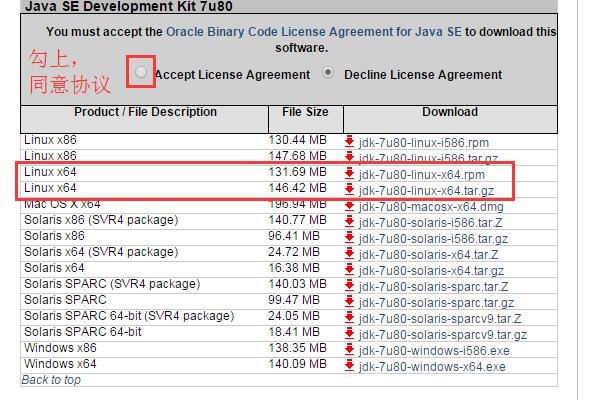Screen dimensions: 602x400
Task: Download jdk-7u80-linux-x64.tar.gz file link
Action: click(426, 191)
